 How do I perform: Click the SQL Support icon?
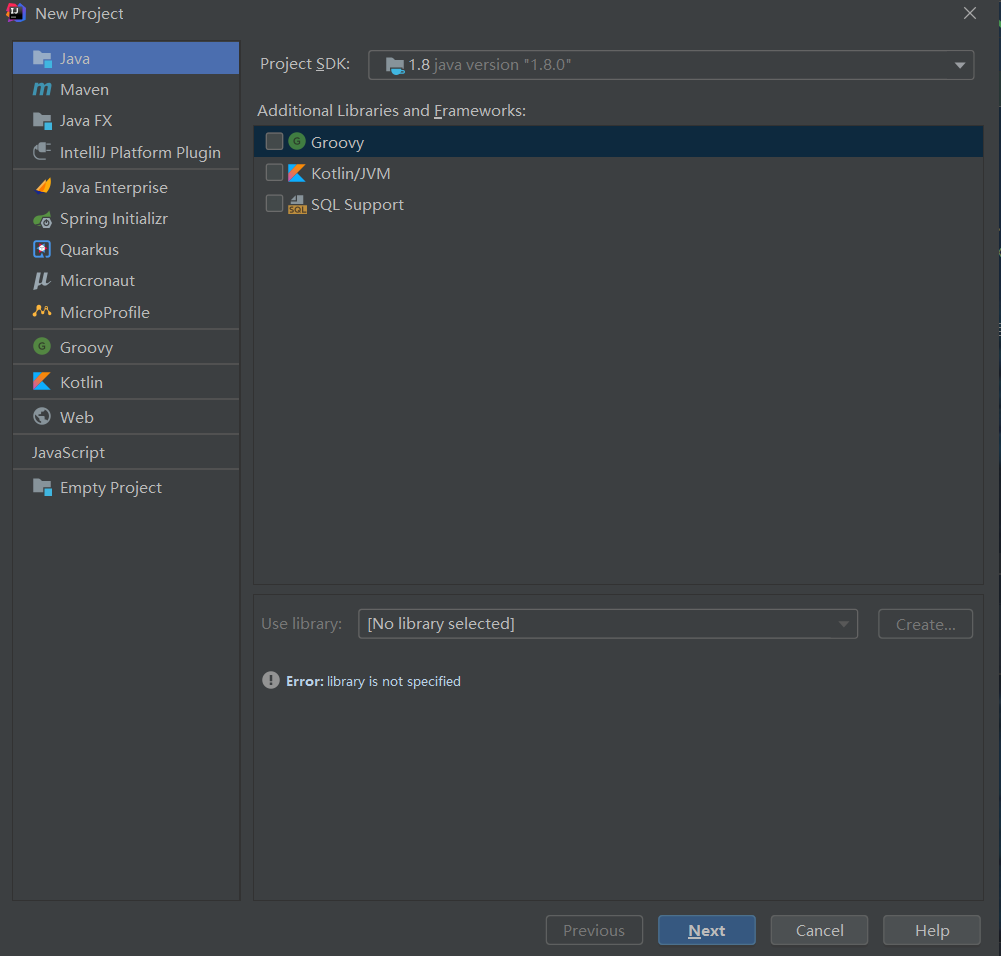pos(297,205)
